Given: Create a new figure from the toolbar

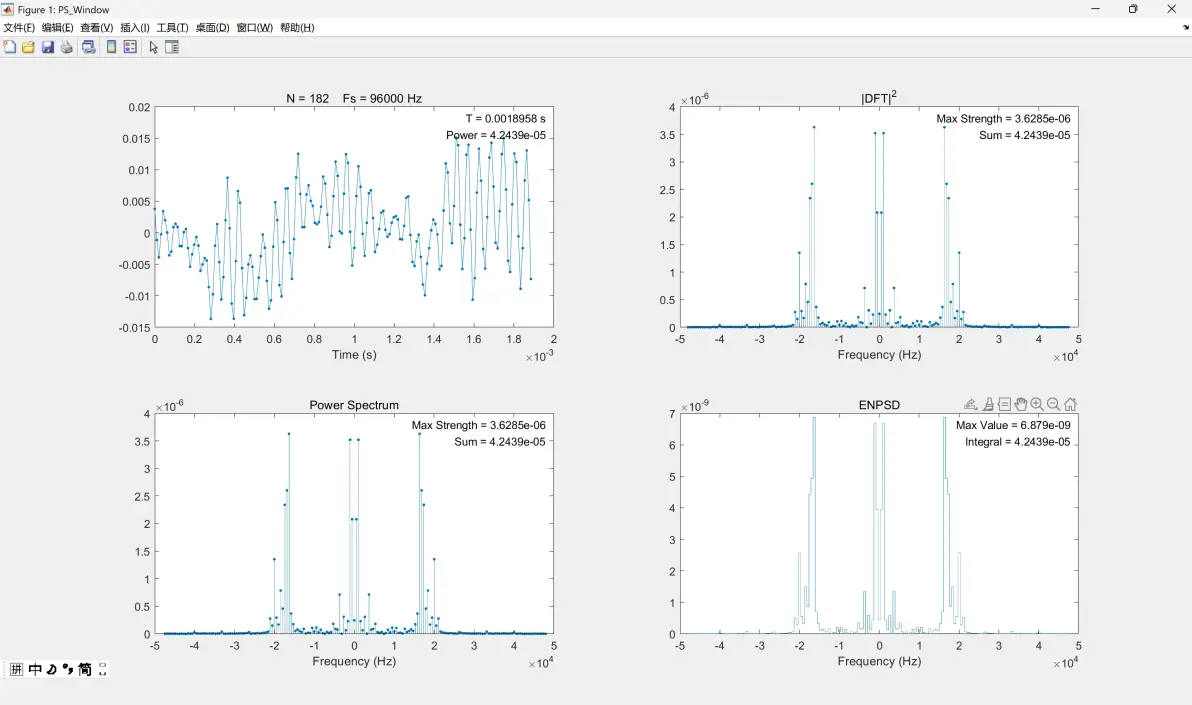Looking at the screenshot, I should [10, 47].
